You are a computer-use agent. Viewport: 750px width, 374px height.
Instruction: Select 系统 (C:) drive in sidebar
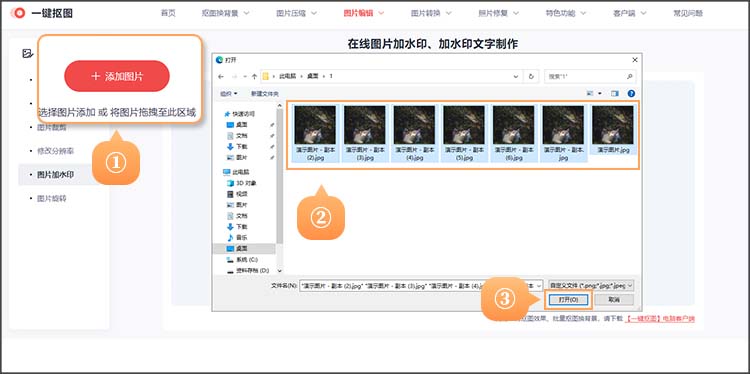coord(242,260)
